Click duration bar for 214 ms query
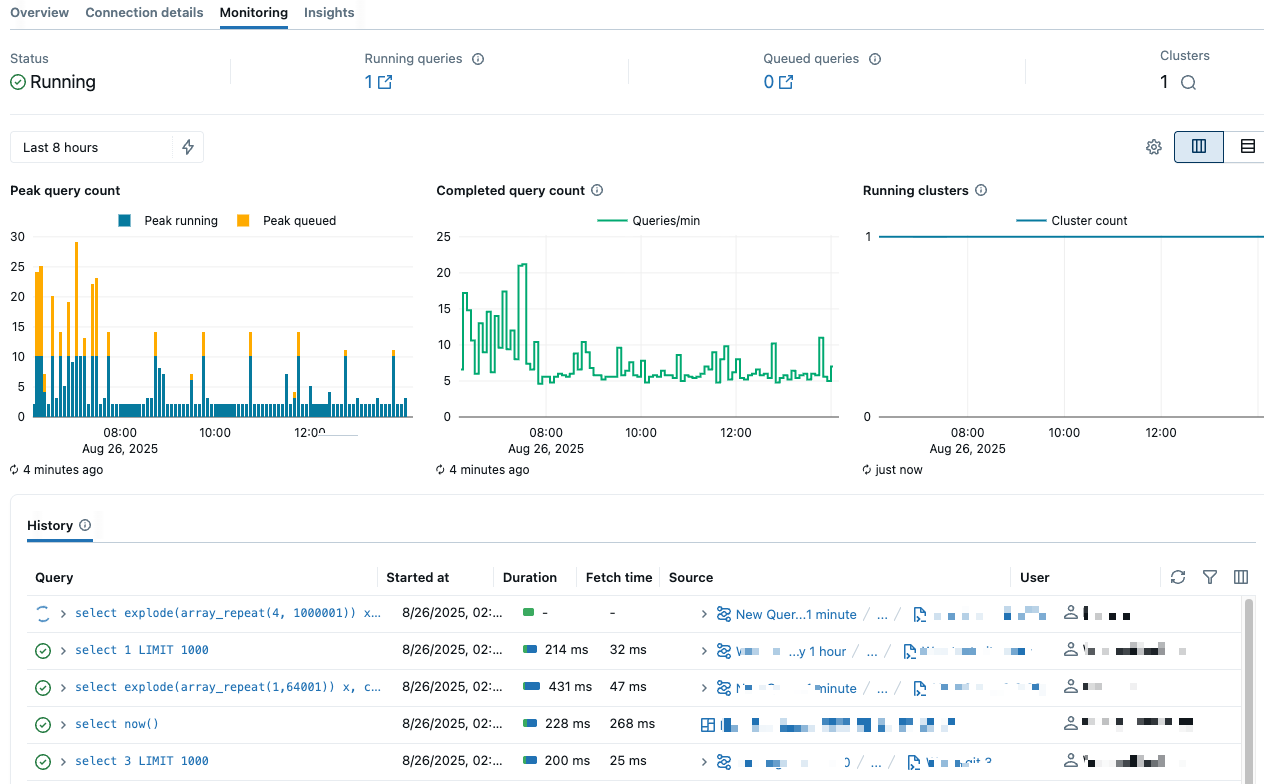This screenshot has height=784, width=1264. click(530, 650)
